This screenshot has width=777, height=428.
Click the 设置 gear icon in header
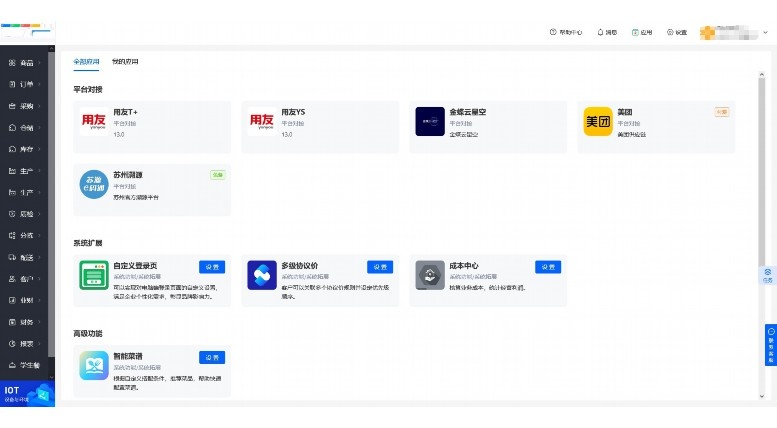tap(670, 32)
